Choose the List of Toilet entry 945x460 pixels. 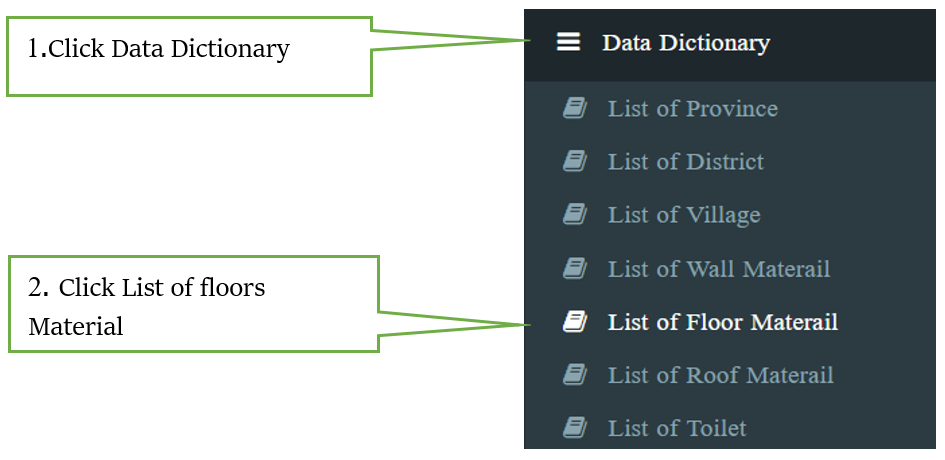tap(730, 428)
